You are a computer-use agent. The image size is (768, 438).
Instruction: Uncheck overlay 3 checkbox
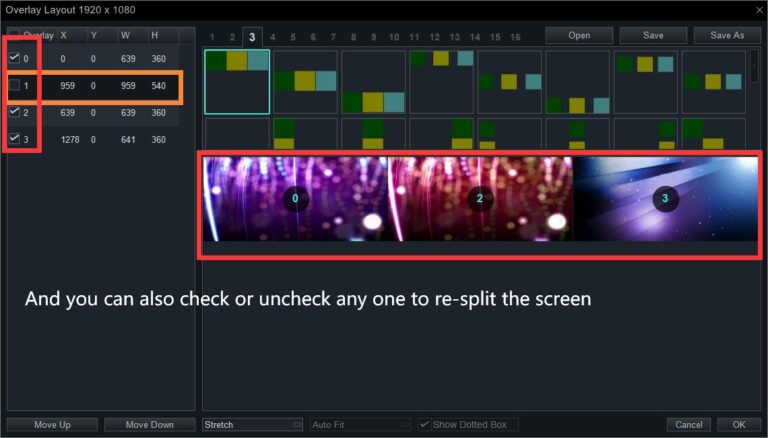click(14, 139)
